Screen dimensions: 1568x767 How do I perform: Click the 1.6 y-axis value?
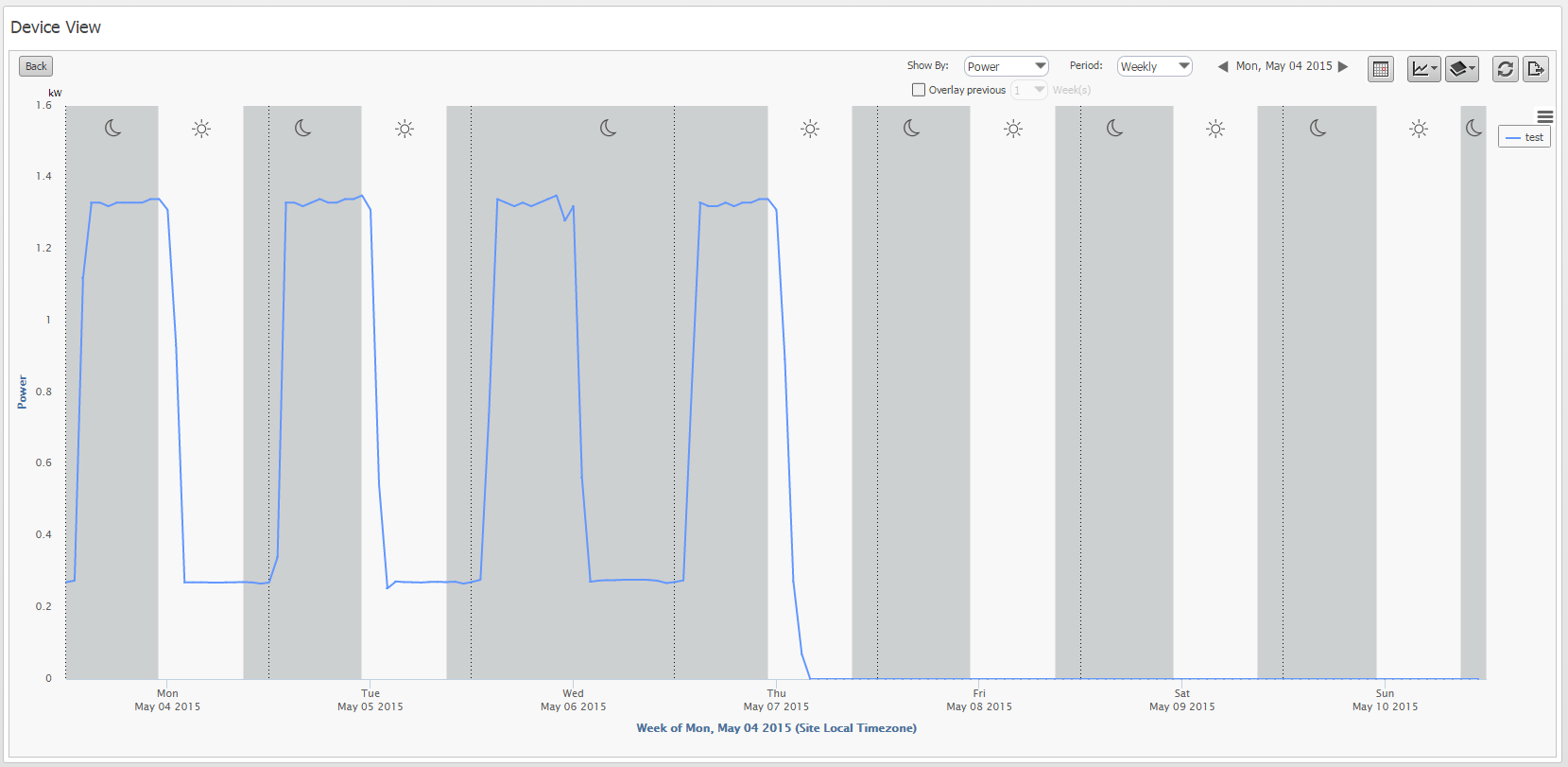(x=43, y=105)
